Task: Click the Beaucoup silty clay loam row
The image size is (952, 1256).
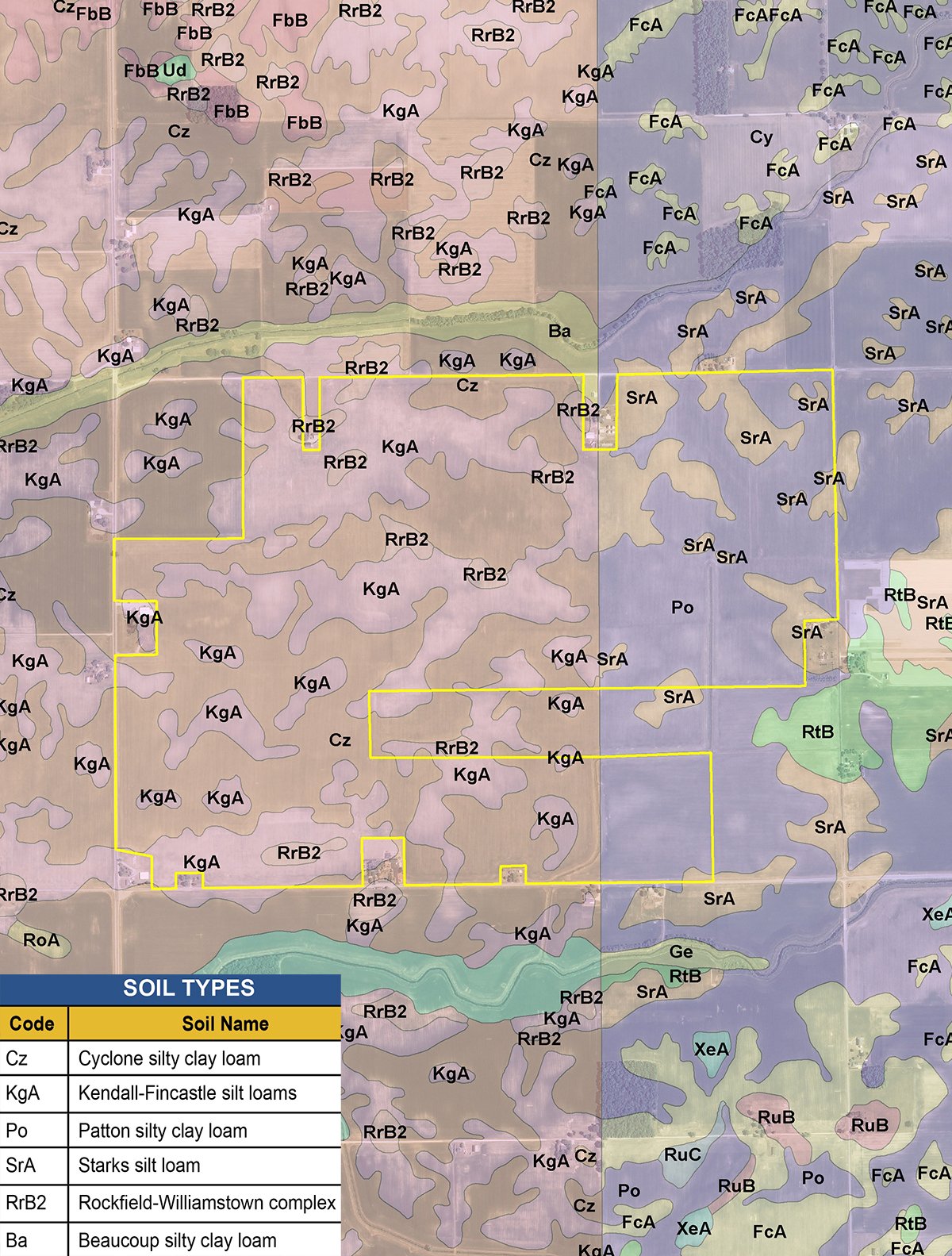Action: point(171,1239)
